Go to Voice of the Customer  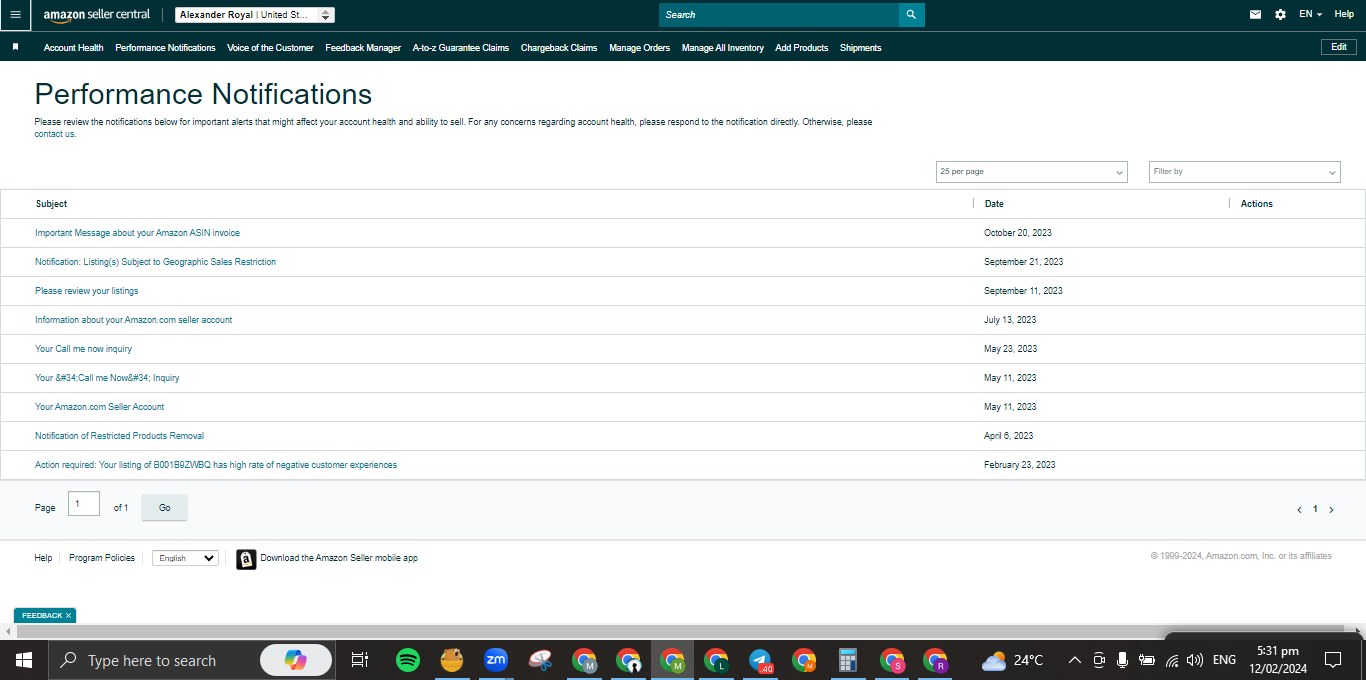tap(270, 48)
